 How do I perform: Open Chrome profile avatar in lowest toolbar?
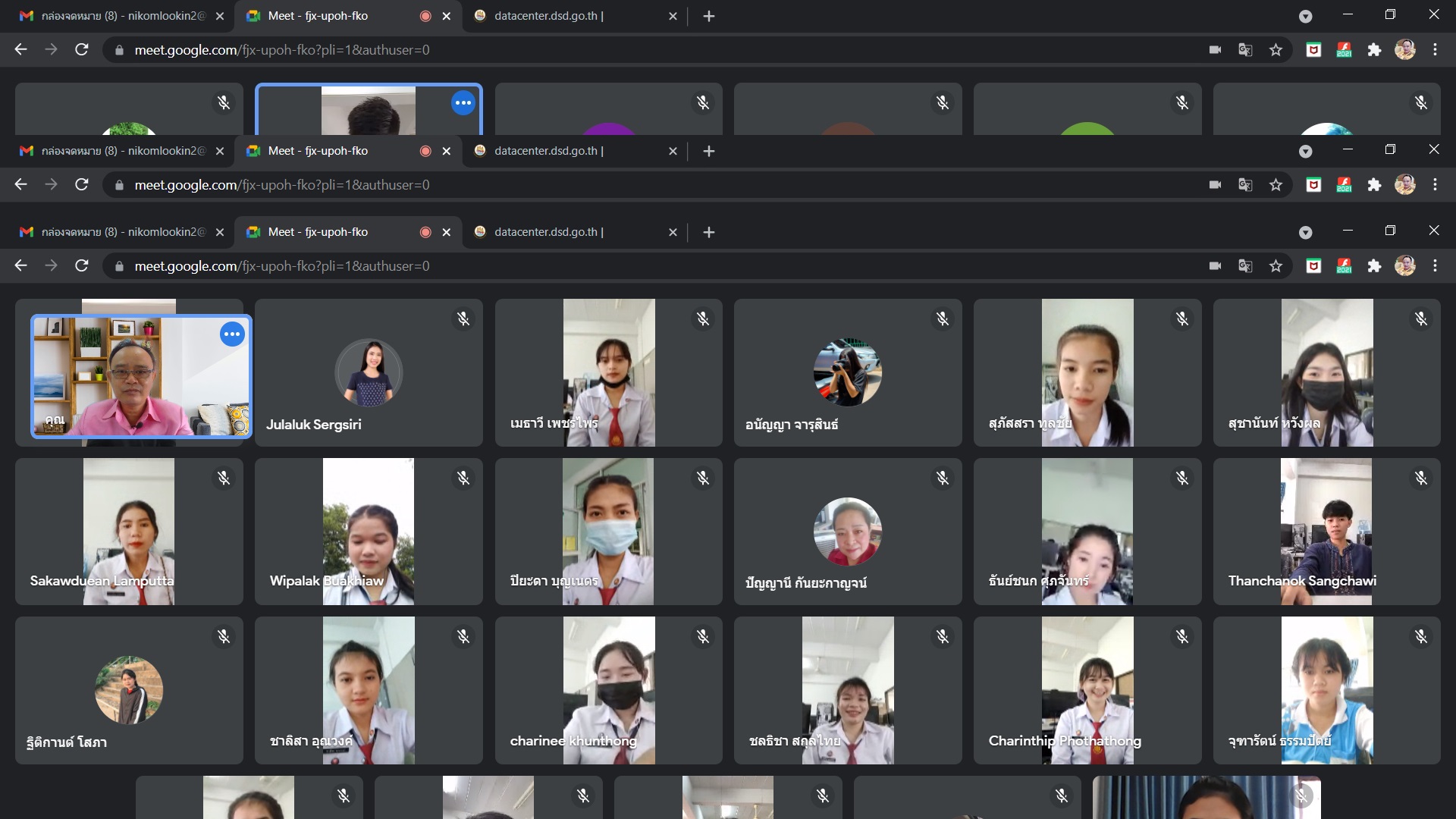[x=1405, y=265]
